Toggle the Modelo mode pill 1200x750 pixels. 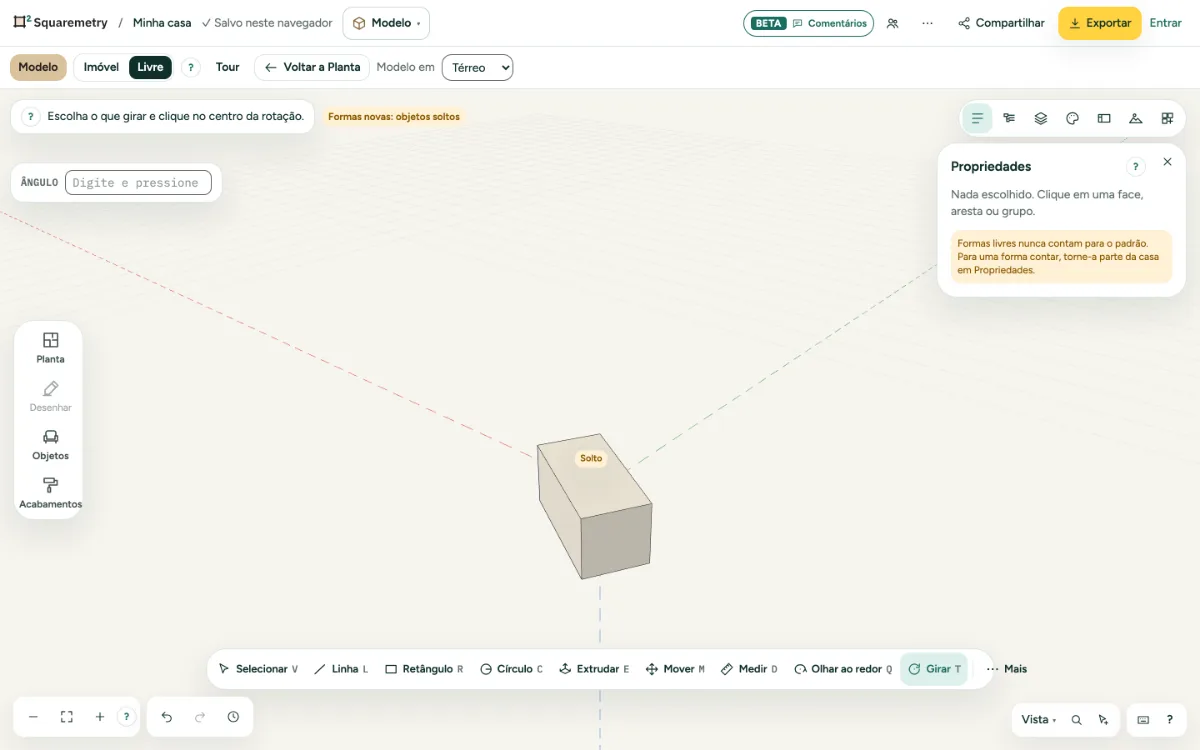coord(38,67)
